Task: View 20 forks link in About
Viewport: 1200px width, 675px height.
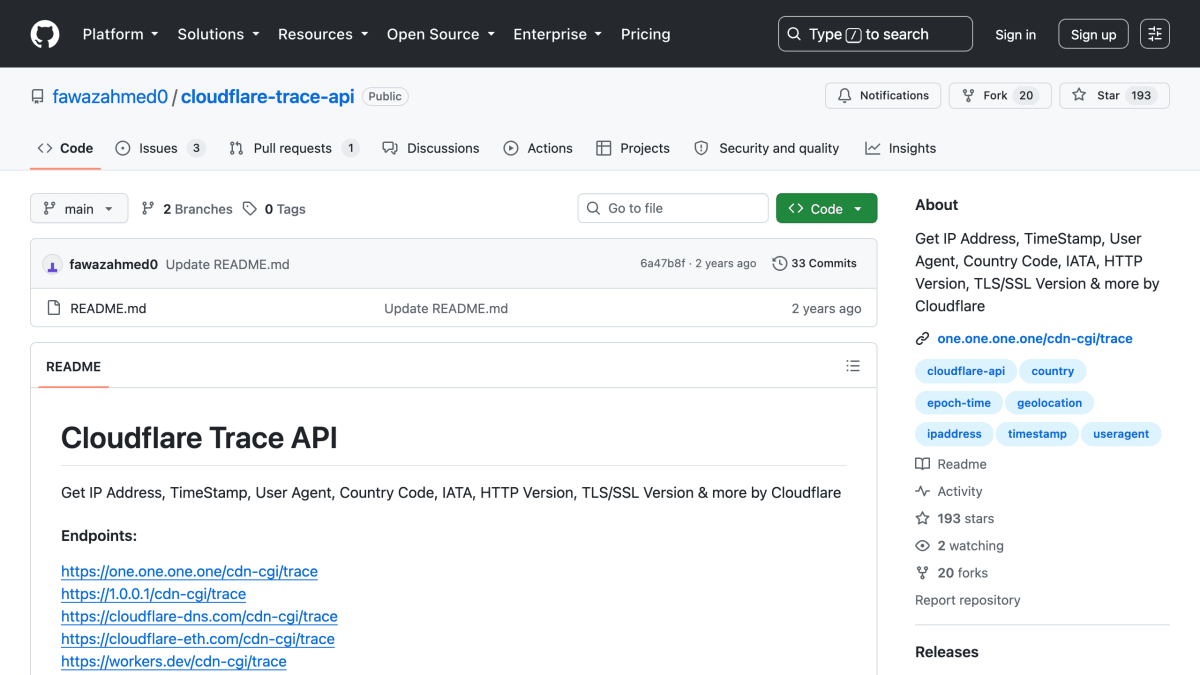Action: click(x=952, y=573)
